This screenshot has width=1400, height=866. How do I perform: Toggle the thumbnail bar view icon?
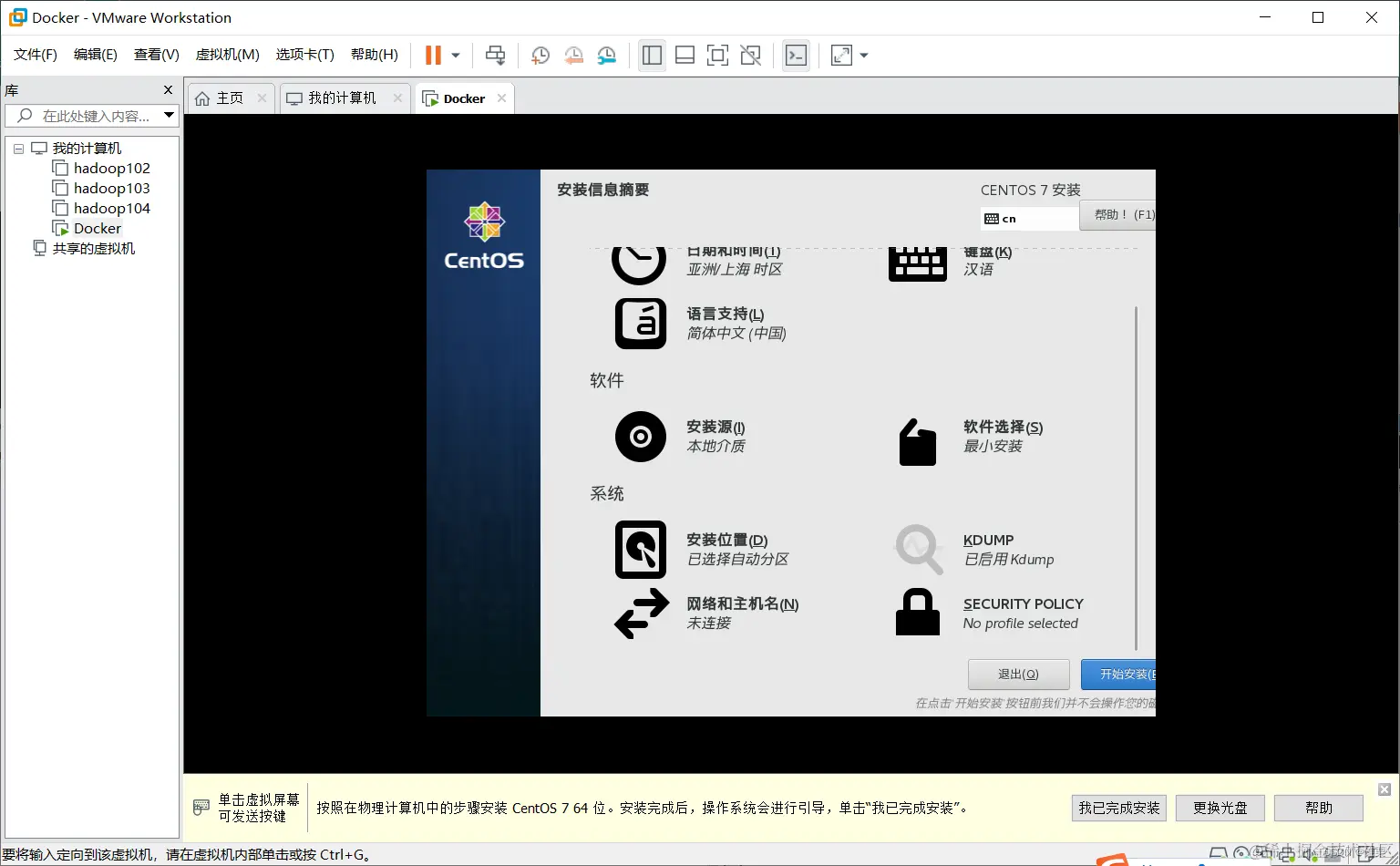[685, 56]
